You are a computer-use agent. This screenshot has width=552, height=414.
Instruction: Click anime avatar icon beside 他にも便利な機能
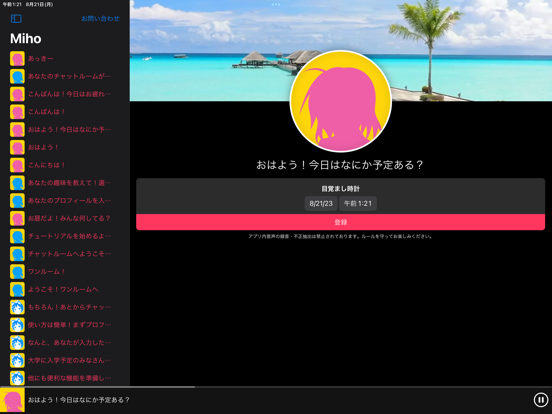point(17,378)
